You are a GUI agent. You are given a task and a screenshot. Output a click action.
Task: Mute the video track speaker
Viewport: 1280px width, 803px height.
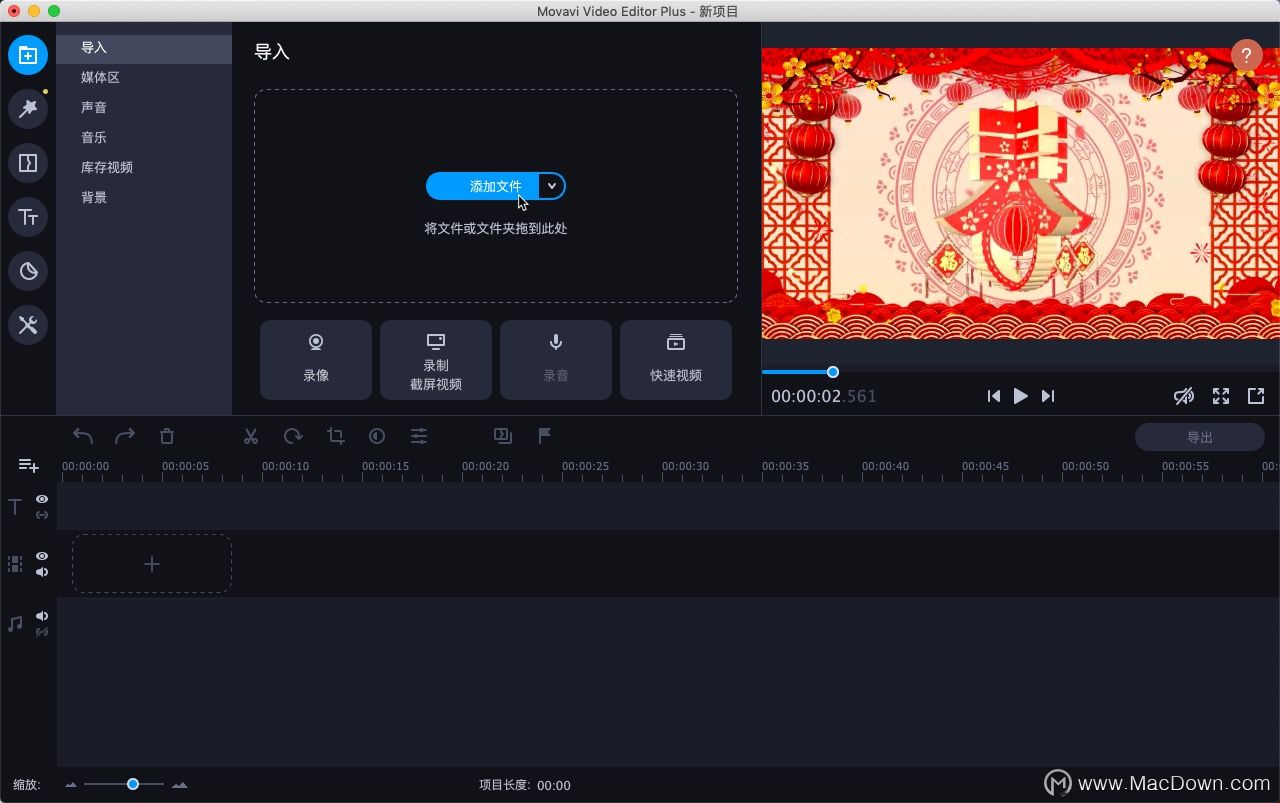[x=42, y=572]
